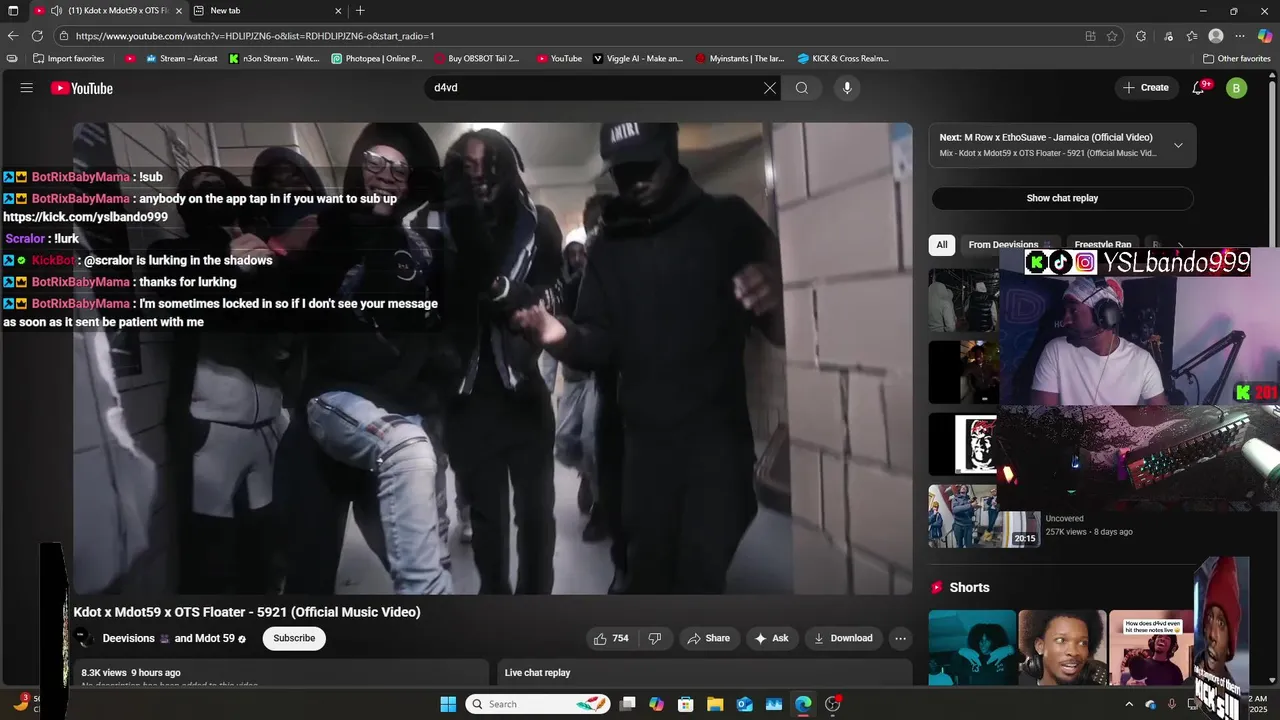The image size is (1280, 720).
Task: Reload the page in the browser
Action: tap(38, 36)
